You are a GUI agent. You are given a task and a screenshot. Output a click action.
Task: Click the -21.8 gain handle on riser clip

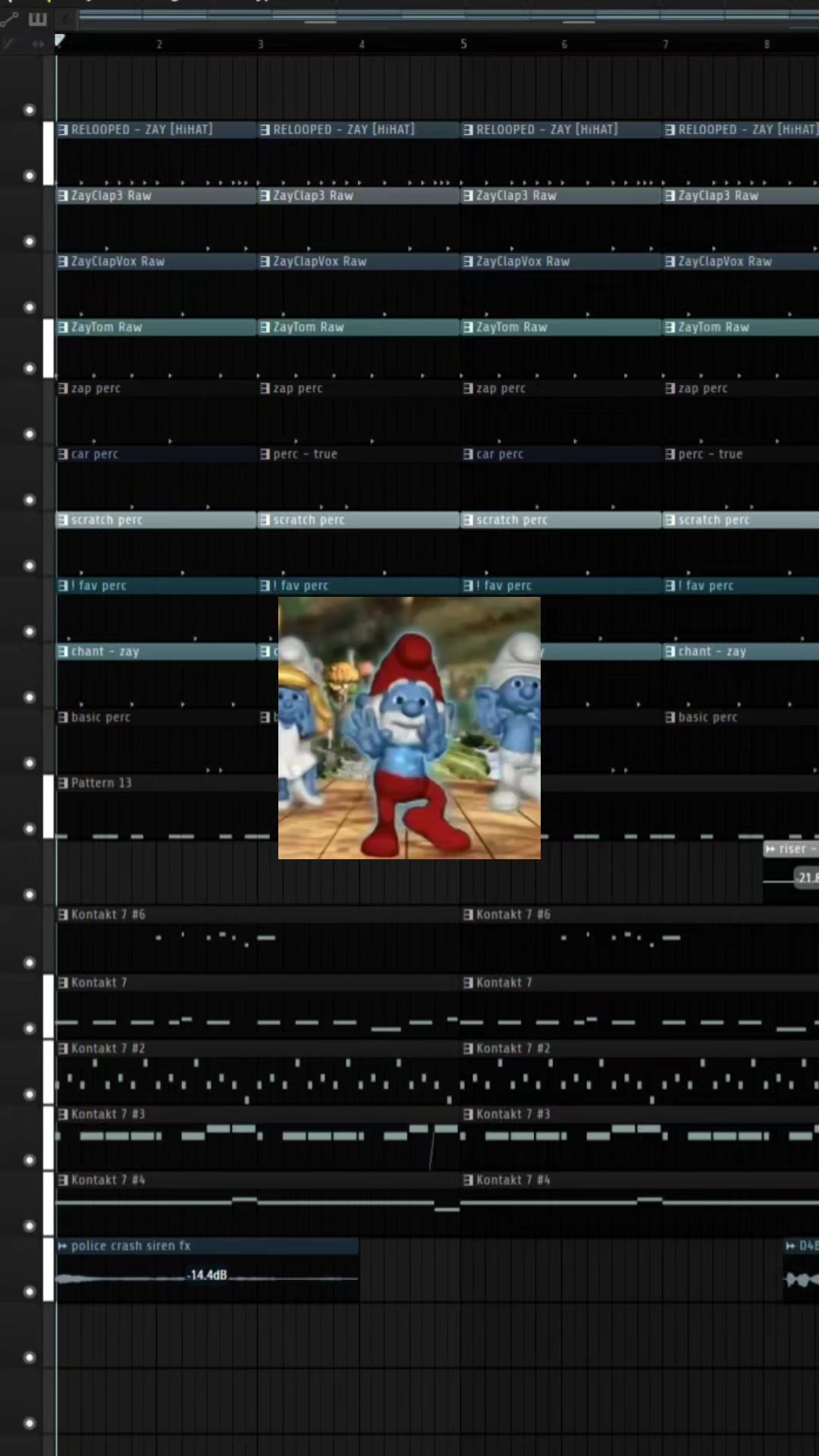pos(807,878)
